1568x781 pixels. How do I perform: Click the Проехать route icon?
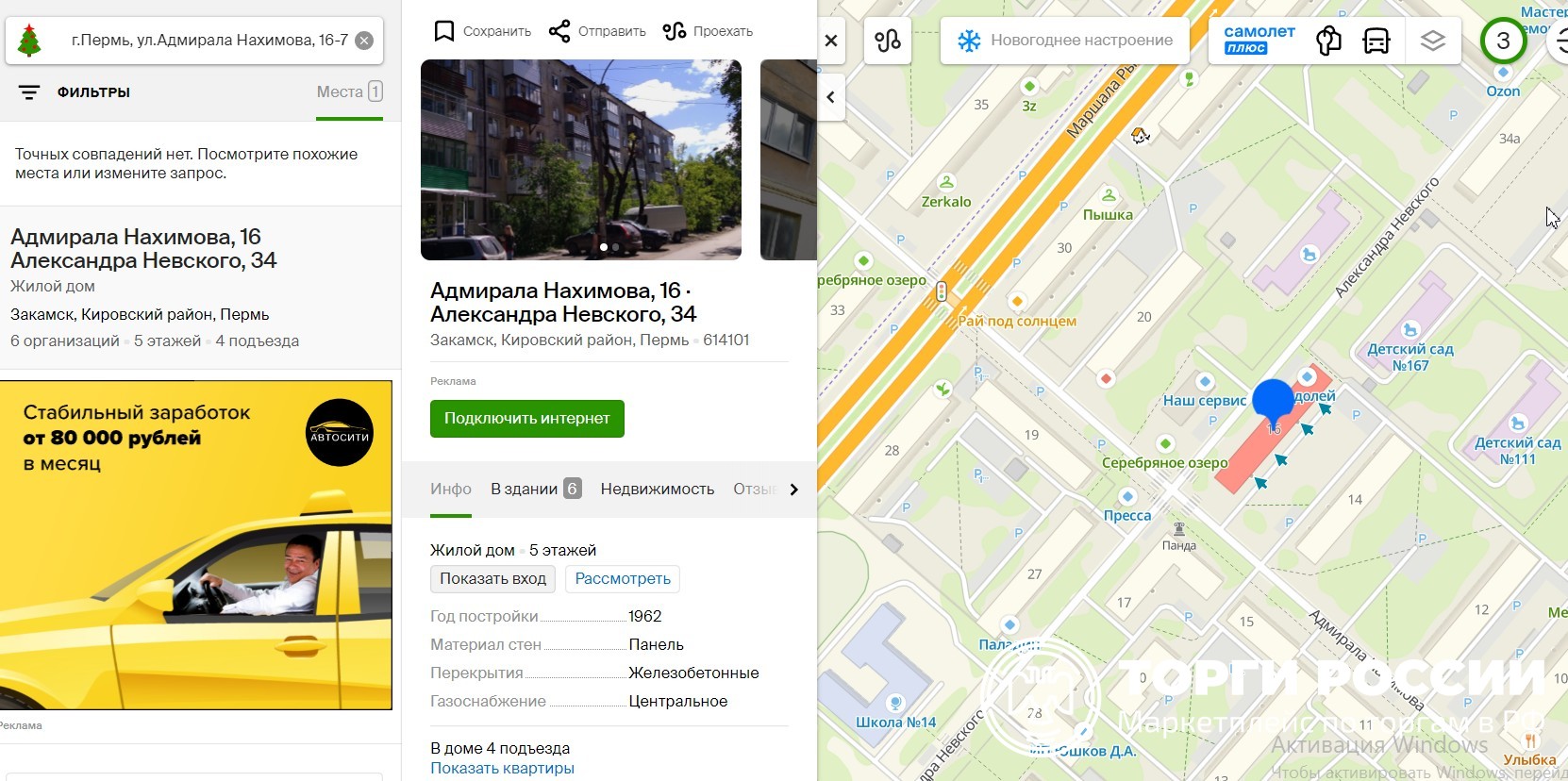(x=675, y=31)
